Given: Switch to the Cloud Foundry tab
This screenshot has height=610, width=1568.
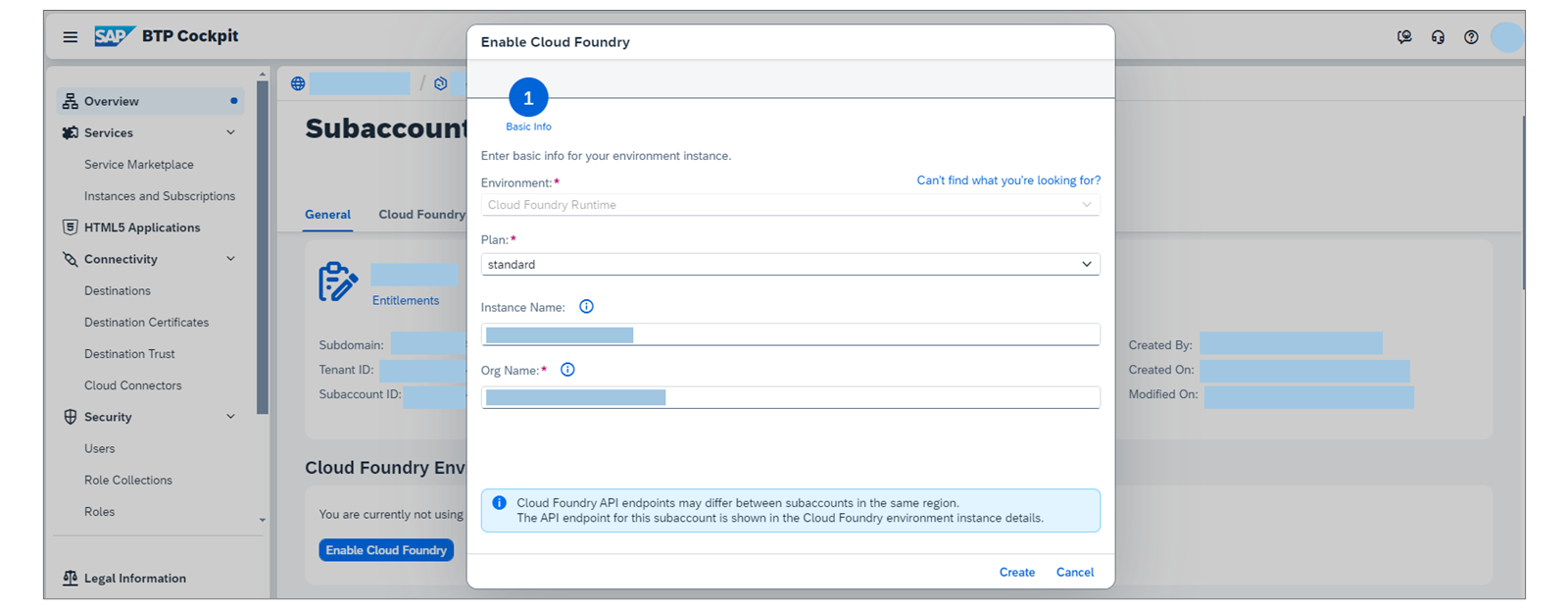Looking at the screenshot, I should coord(422,215).
